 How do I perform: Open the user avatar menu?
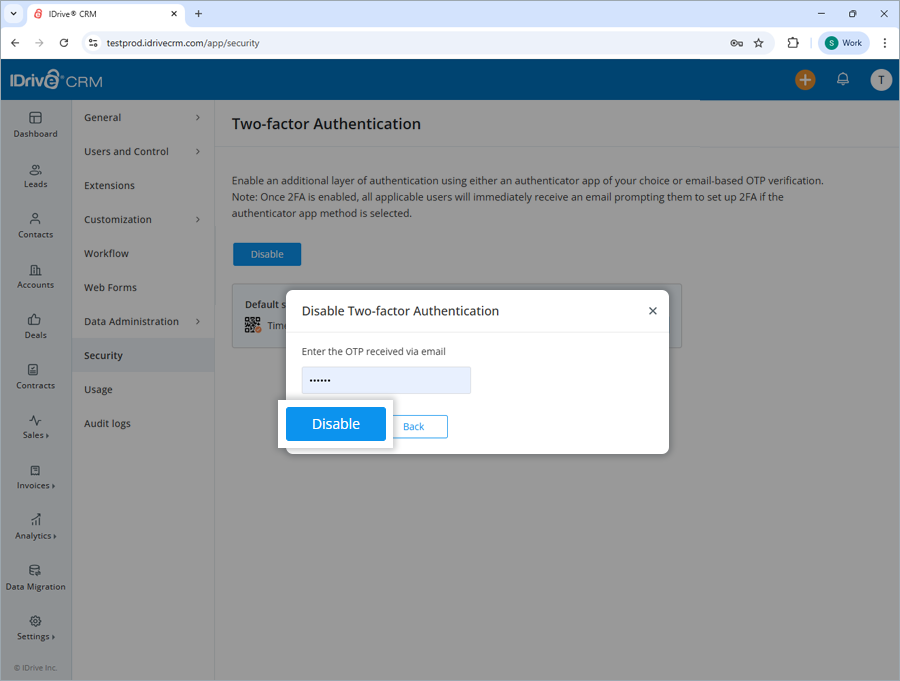(x=880, y=79)
